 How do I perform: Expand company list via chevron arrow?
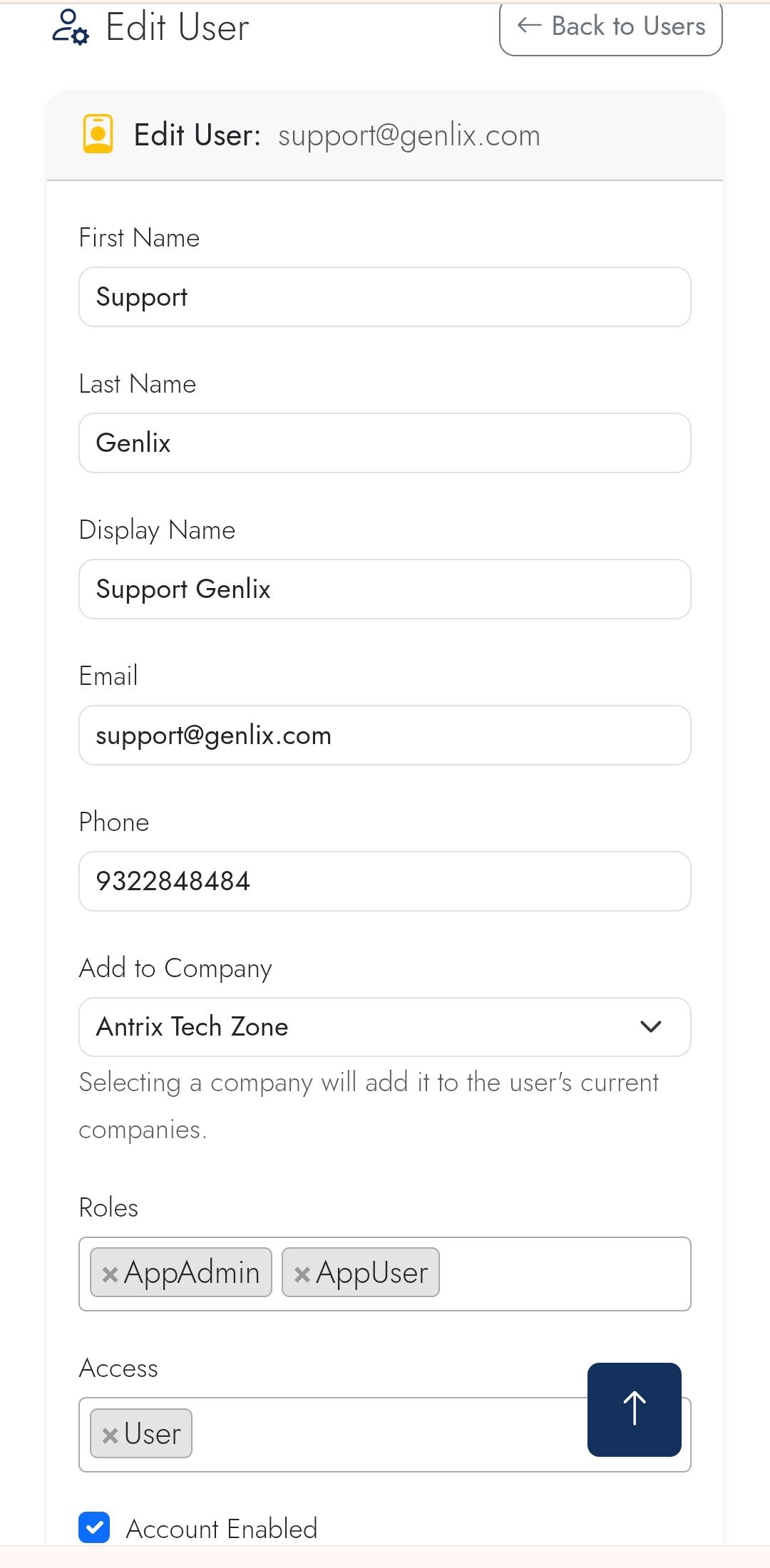[651, 1027]
